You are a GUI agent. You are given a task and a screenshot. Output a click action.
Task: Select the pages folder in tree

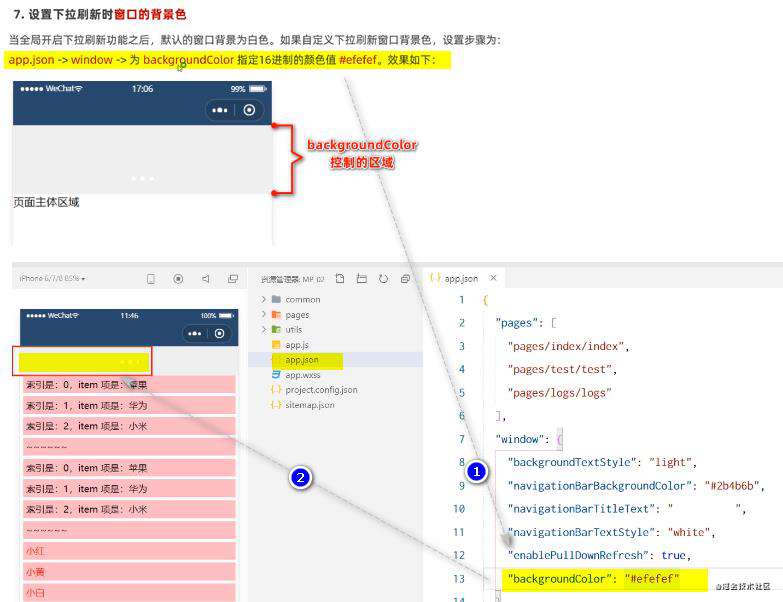click(x=297, y=315)
